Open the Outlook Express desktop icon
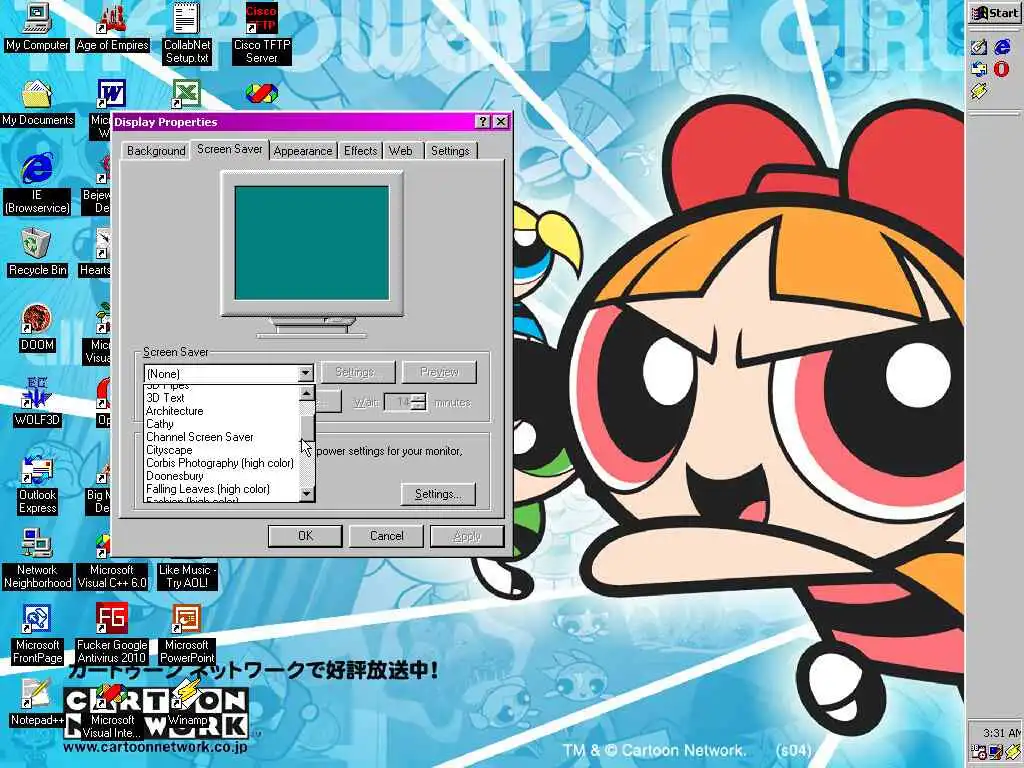1024x768 pixels. point(37,485)
